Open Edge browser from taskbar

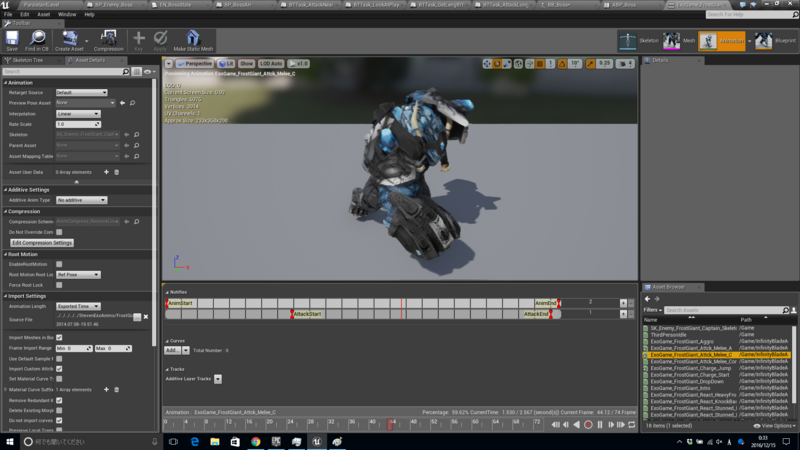click(x=194, y=442)
